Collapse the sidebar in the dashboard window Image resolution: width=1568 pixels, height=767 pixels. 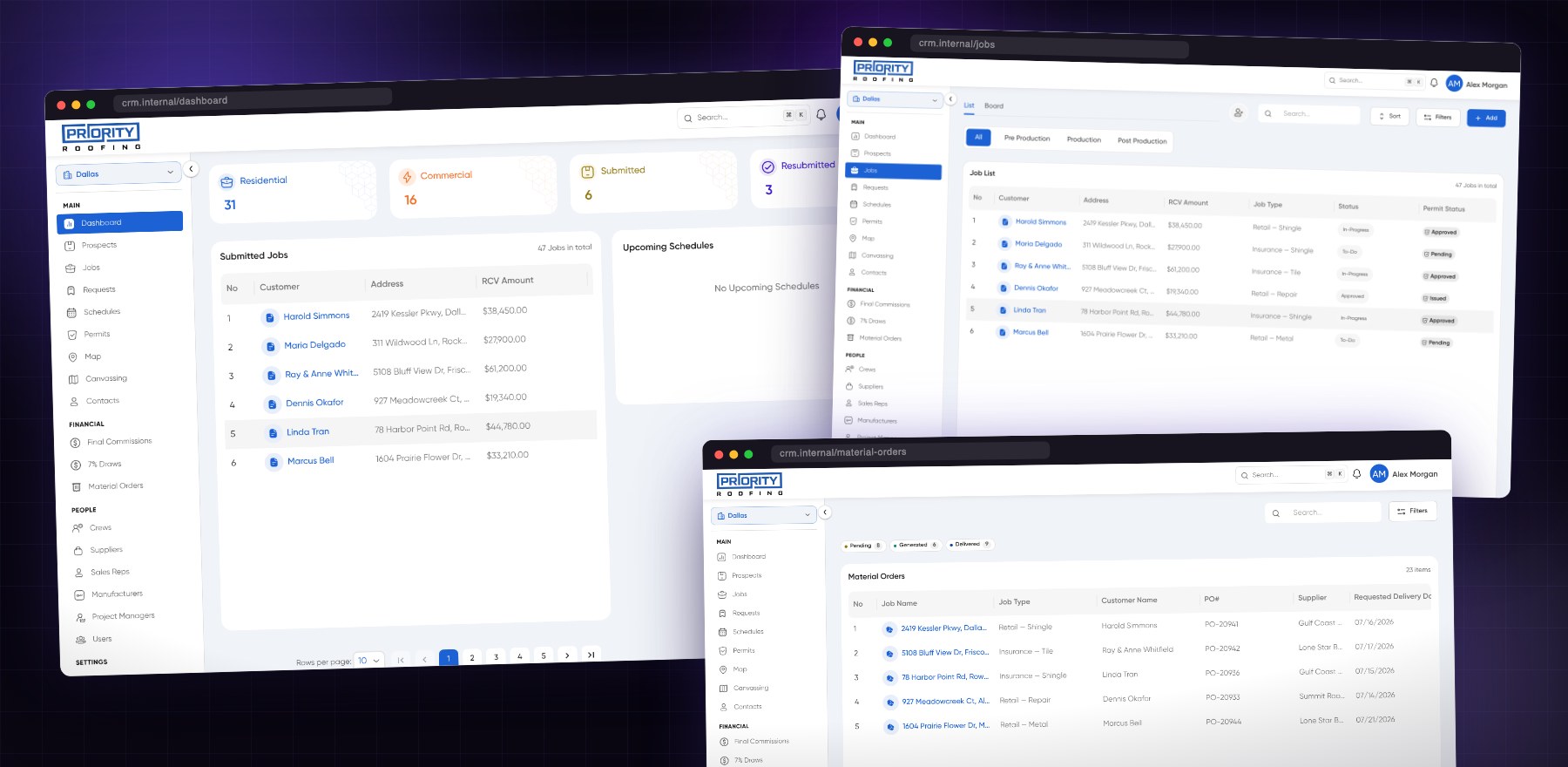pyautogui.click(x=192, y=169)
